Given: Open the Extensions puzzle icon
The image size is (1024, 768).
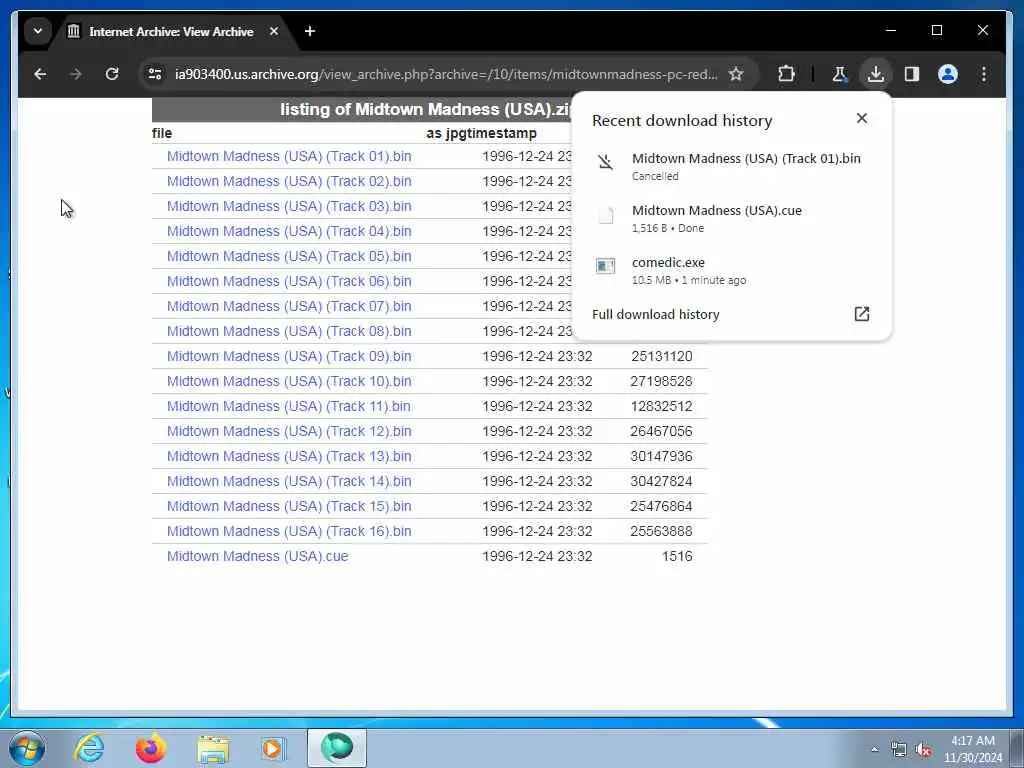Looking at the screenshot, I should tap(786, 74).
